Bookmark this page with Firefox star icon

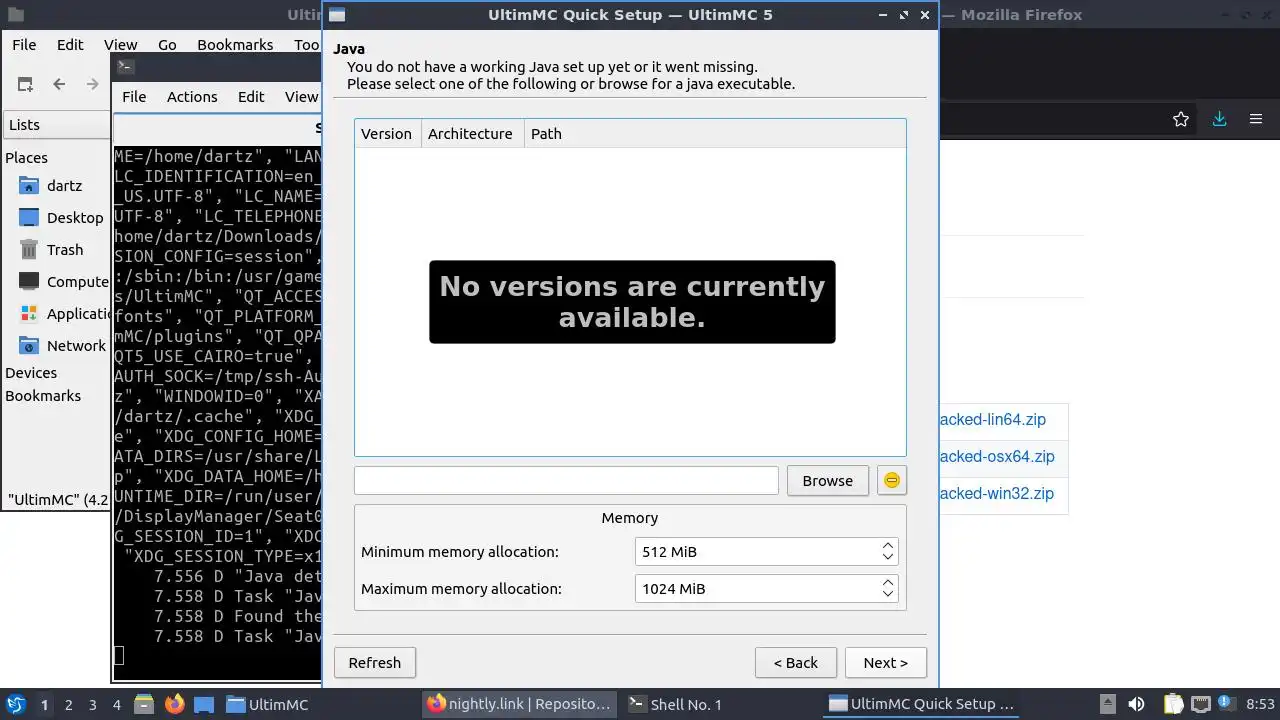pyautogui.click(x=1181, y=119)
